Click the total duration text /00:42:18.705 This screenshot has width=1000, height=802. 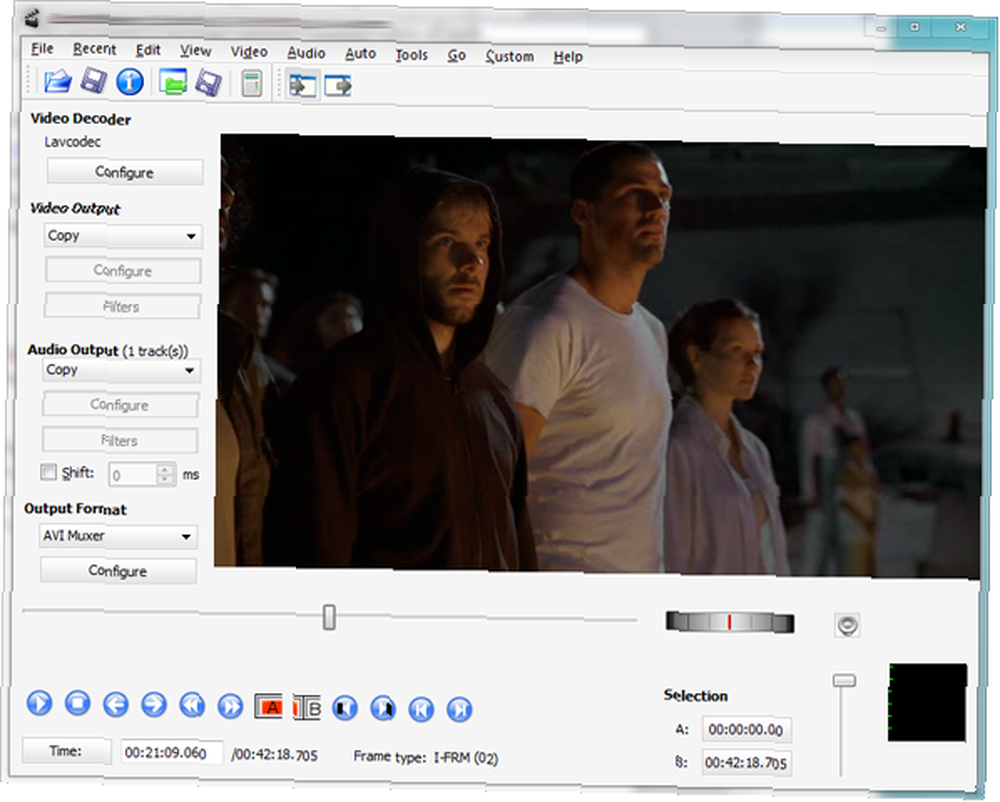coord(274,755)
